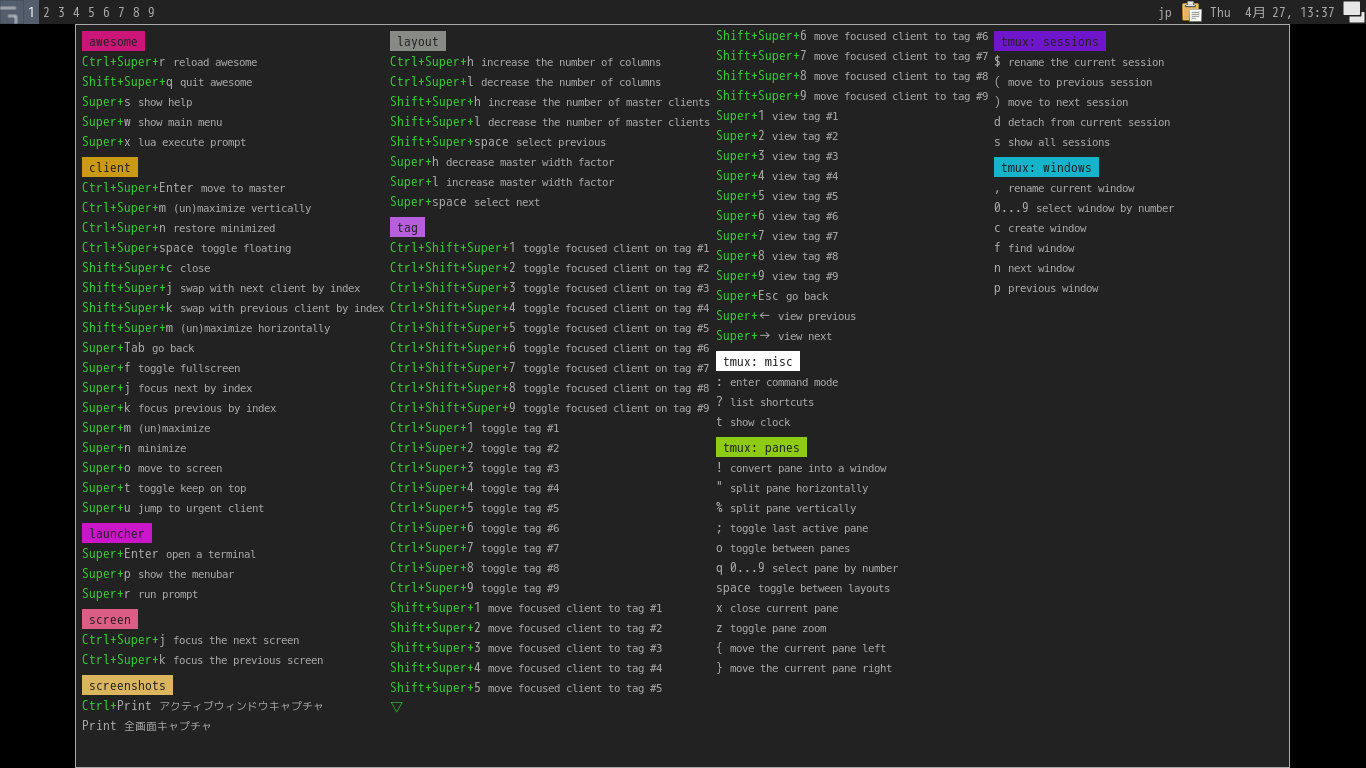Switch to tag 2 in the taglist
The image size is (1366, 768).
46,12
